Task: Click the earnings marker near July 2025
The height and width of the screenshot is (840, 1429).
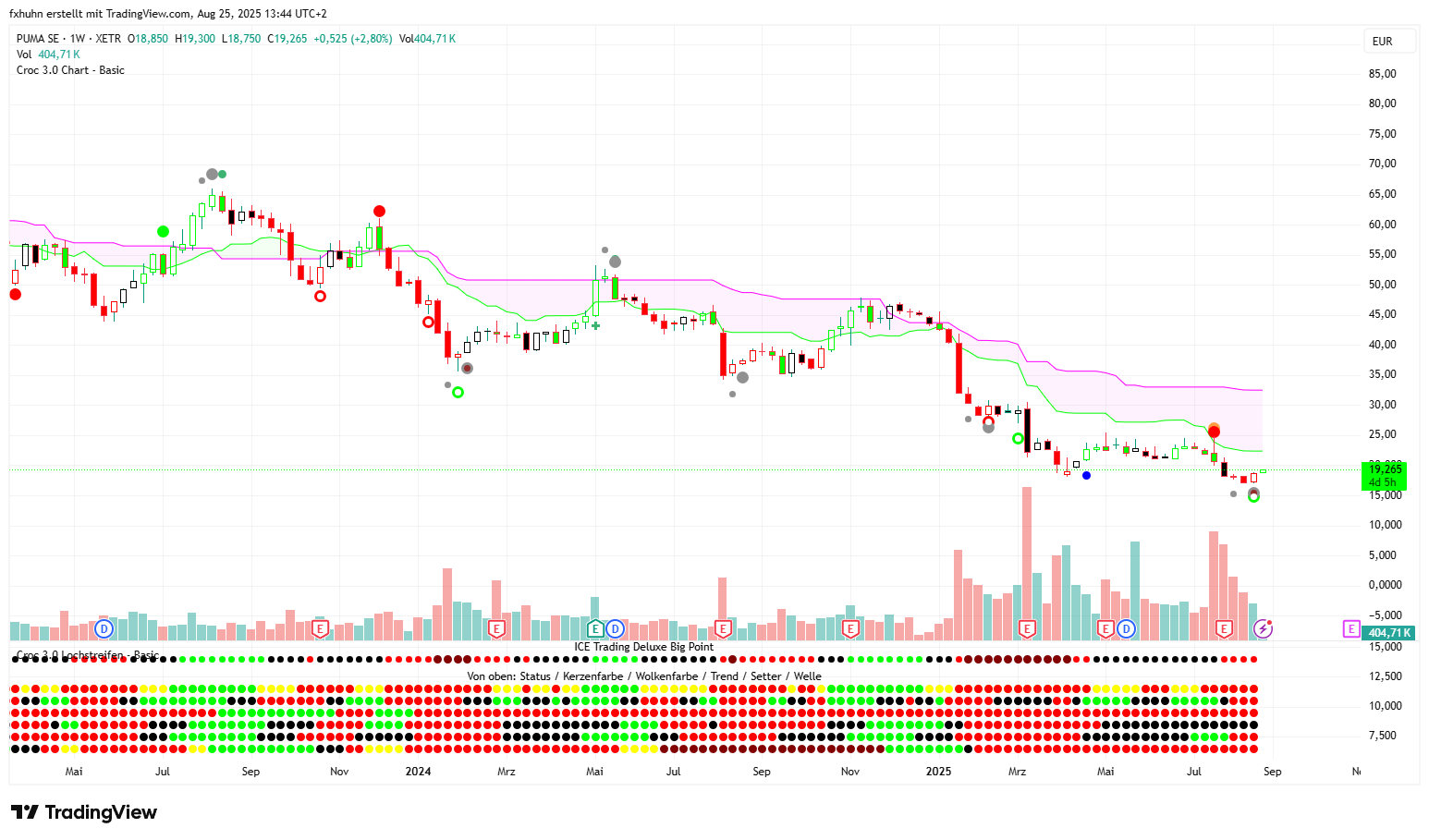Action: point(1224,629)
